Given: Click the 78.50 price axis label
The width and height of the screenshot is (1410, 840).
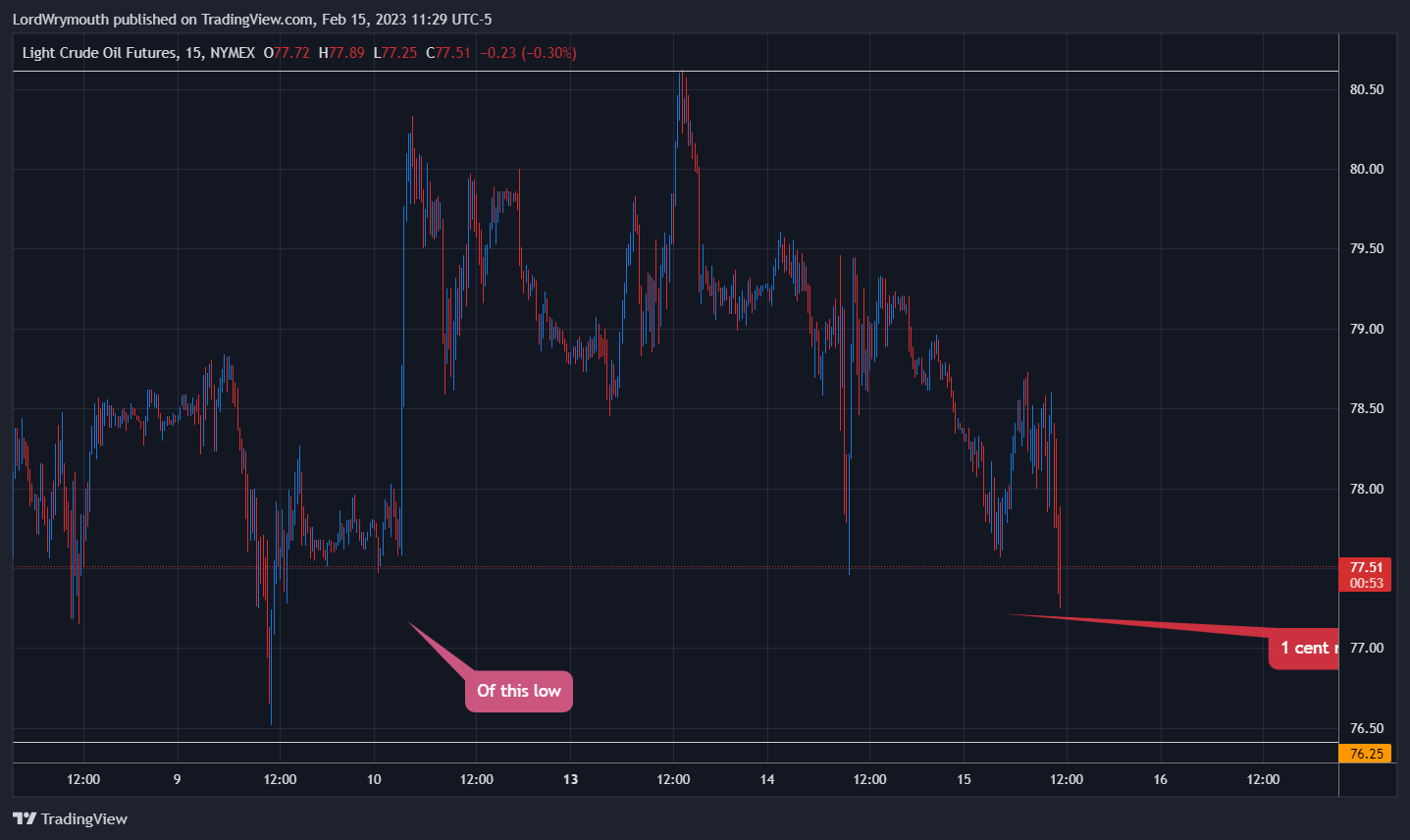Looking at the screenshot, I should (1366, 408).
